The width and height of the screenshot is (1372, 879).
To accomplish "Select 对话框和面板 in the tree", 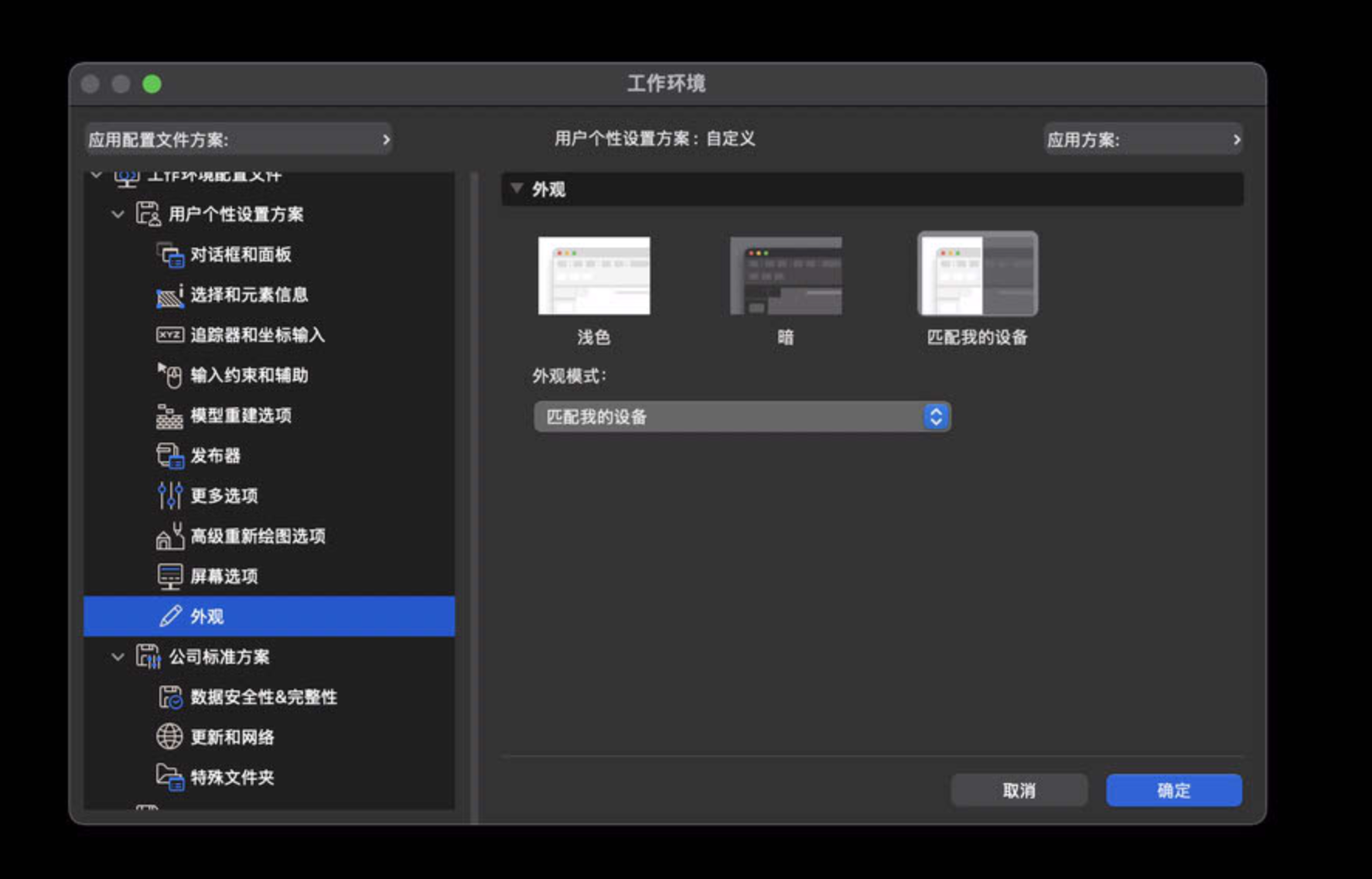I will tap(269, 255).
